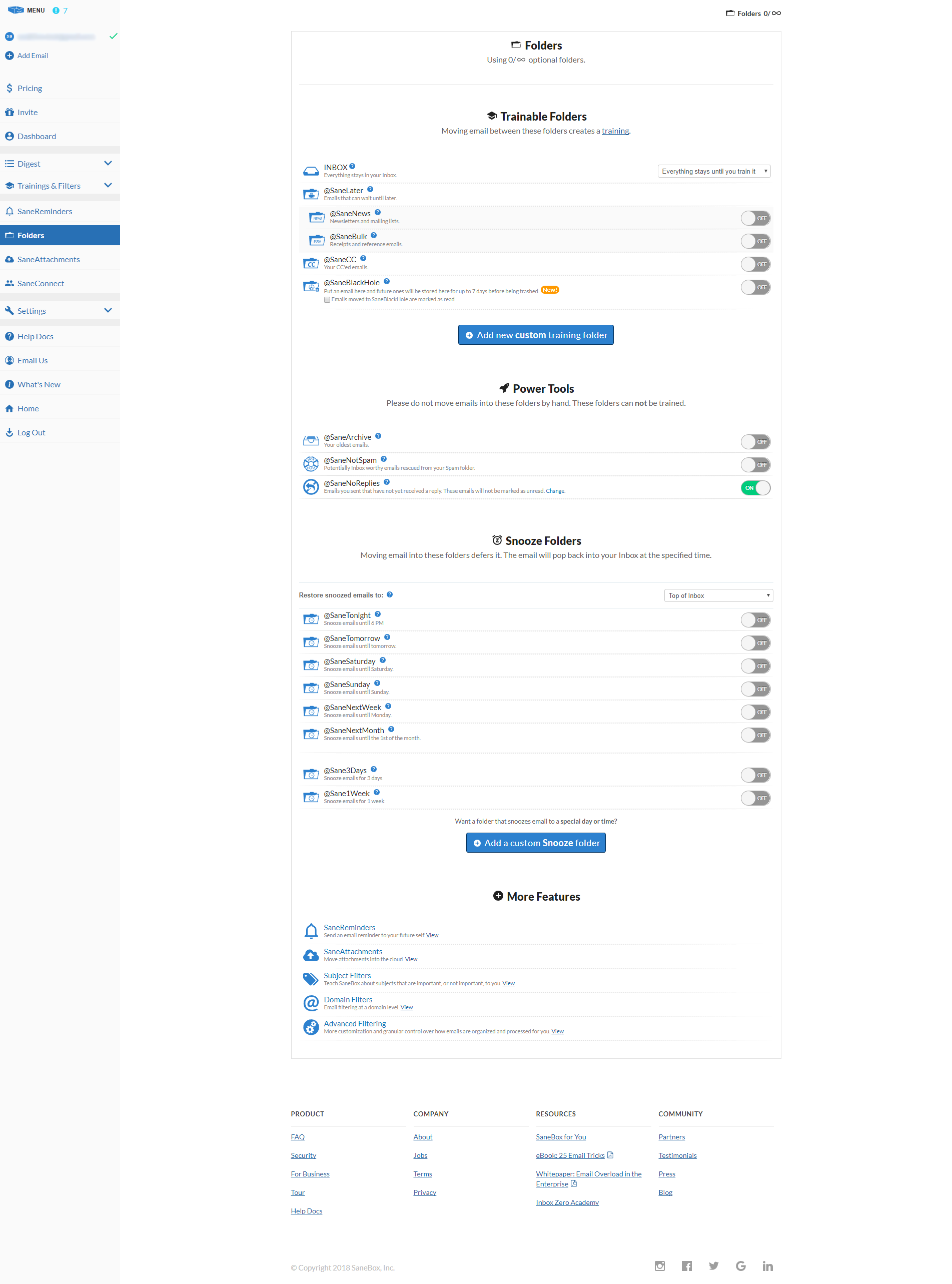
Task: Click 'Add new custom training folder'
Action: click(x=535, y=335)
